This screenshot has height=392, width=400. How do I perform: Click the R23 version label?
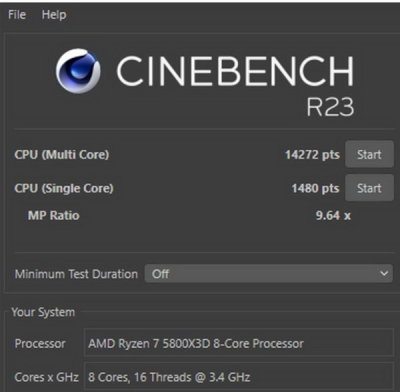(x=330, y=107)
